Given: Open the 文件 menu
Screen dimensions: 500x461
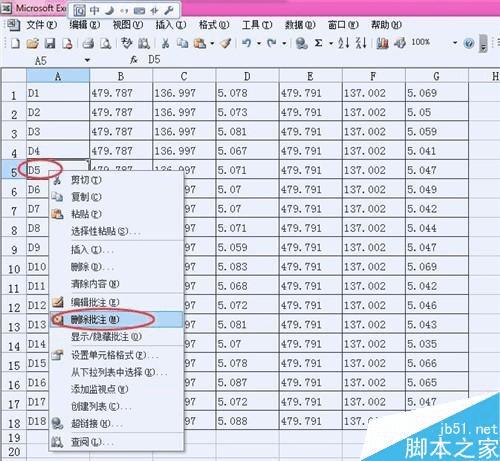Looking at the screenshot, I should click(42, 25).
